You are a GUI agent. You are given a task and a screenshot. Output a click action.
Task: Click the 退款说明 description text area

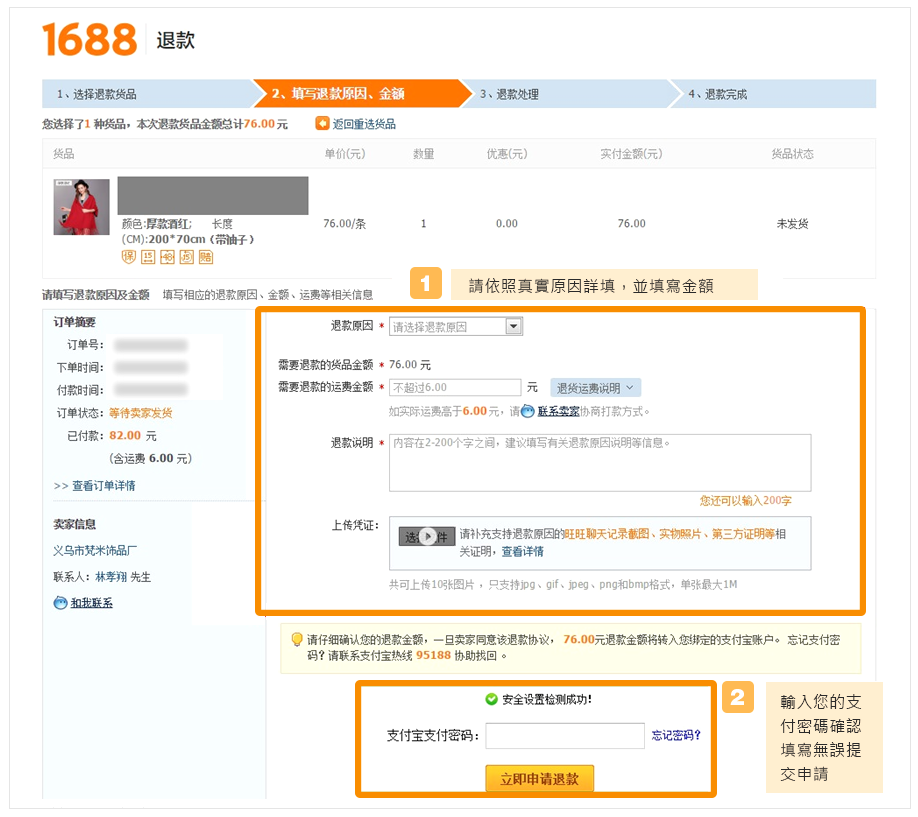[600, 462]
